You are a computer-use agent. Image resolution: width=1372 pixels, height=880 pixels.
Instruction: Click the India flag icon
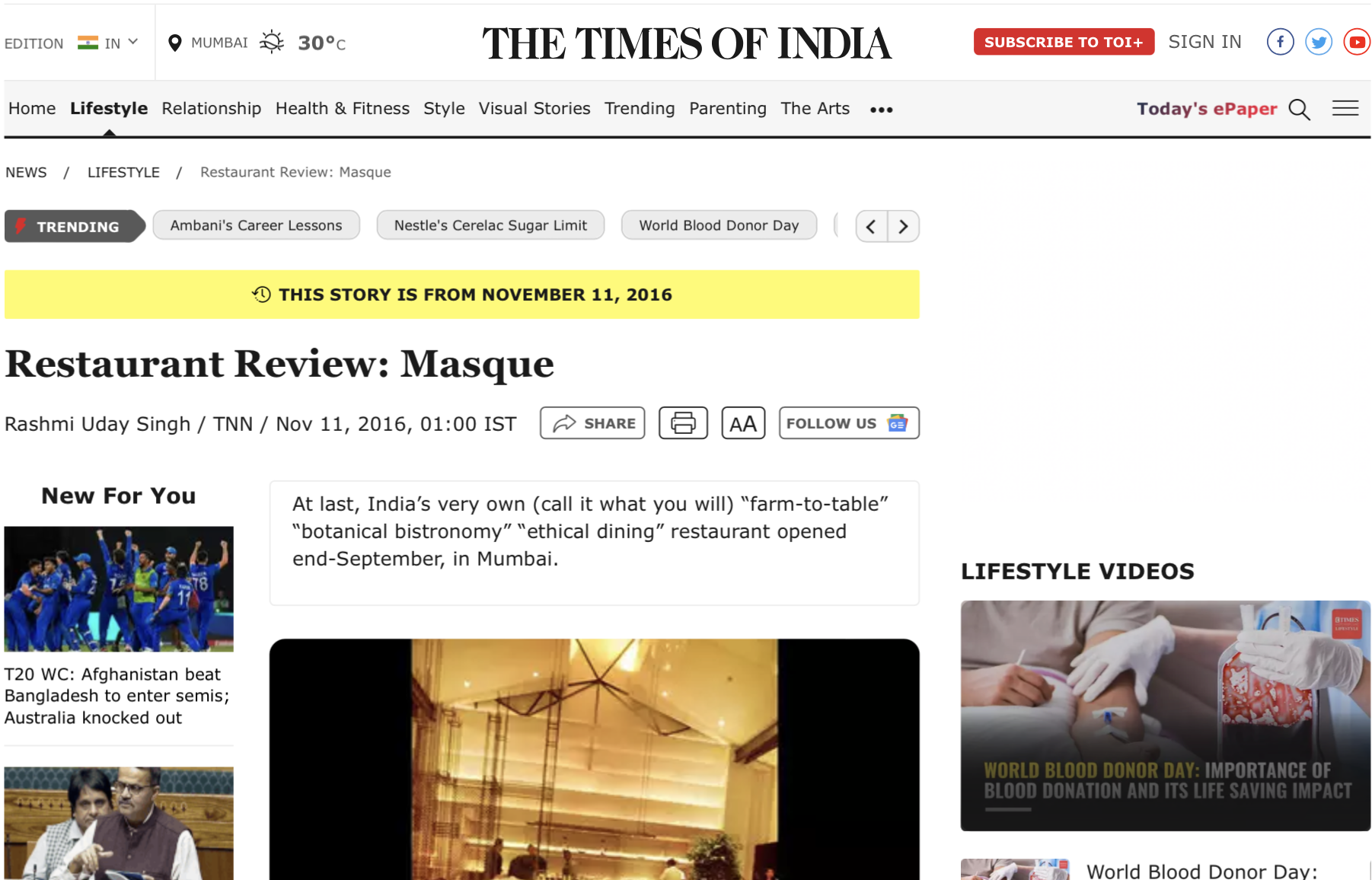pyautogui.click(x=88, y=43)
